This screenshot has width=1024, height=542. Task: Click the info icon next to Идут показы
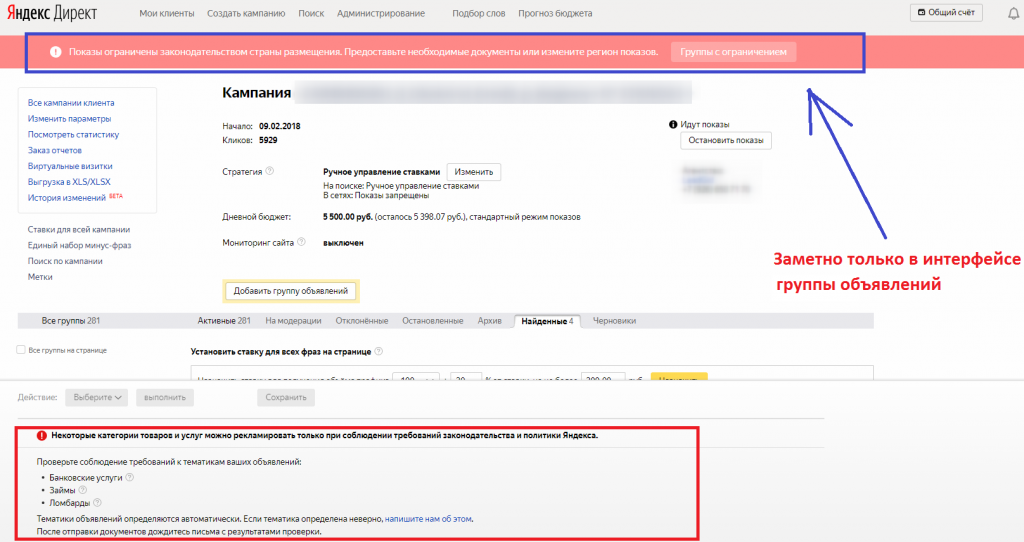[673, 124]
